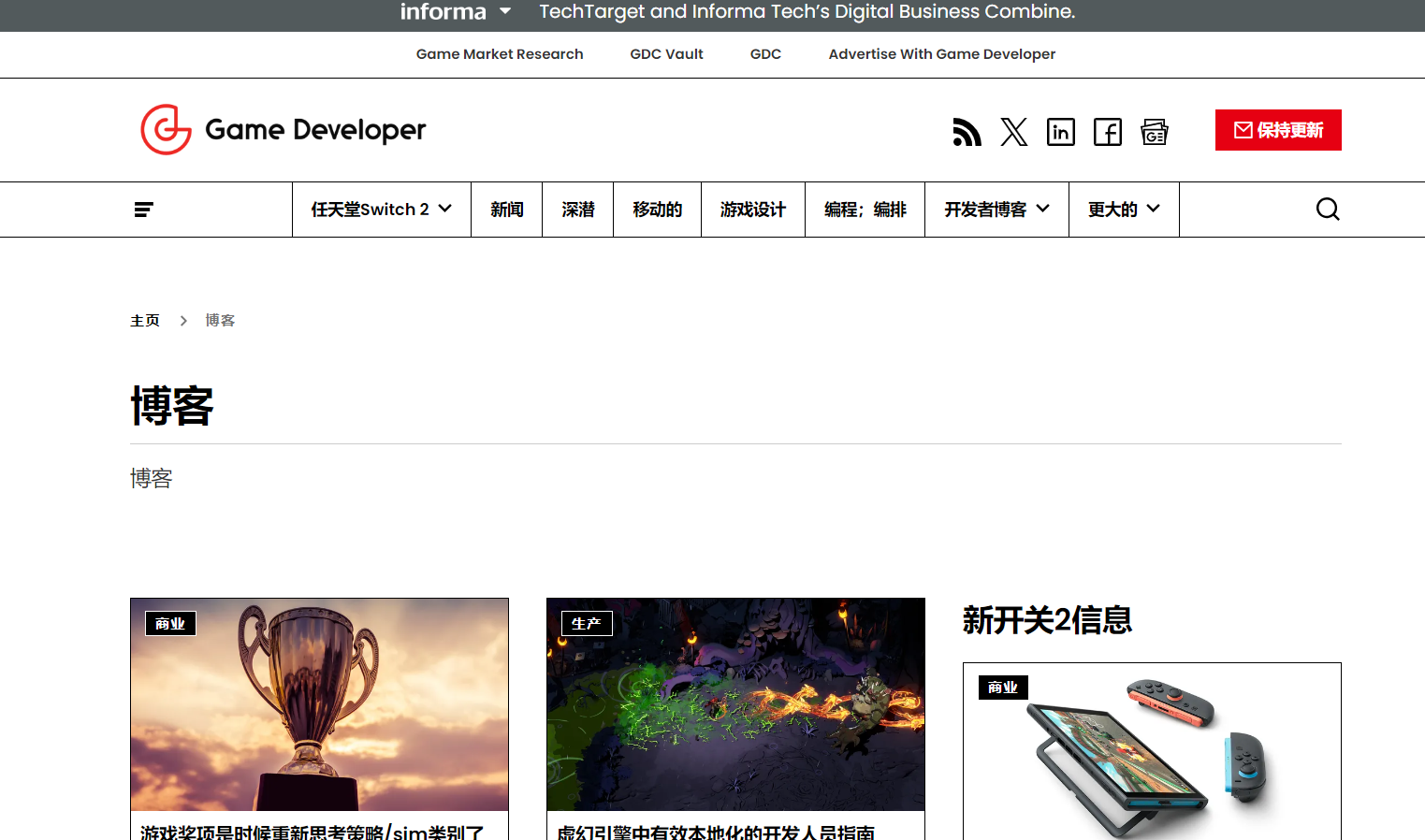Image resolution: width=1425 pixels, height=840 pixels.
Task: Open the LinkedIn social icon
Action: pos(1060,132)
